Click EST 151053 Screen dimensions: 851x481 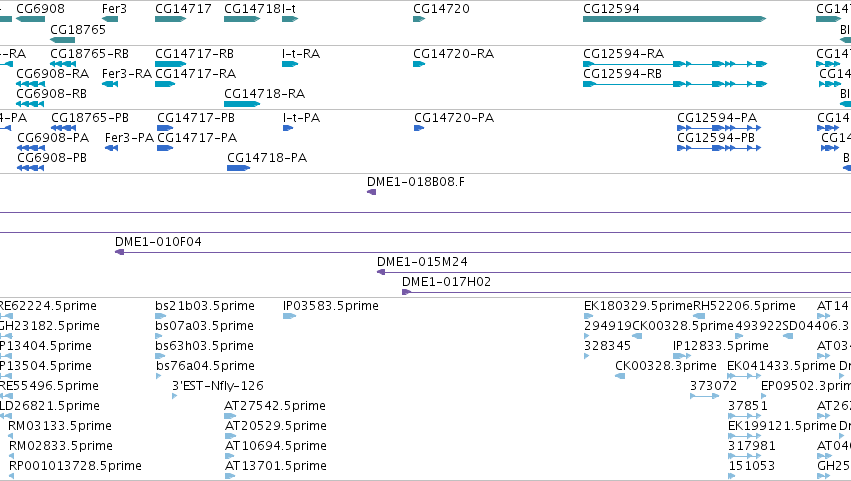tap(751, 466)
